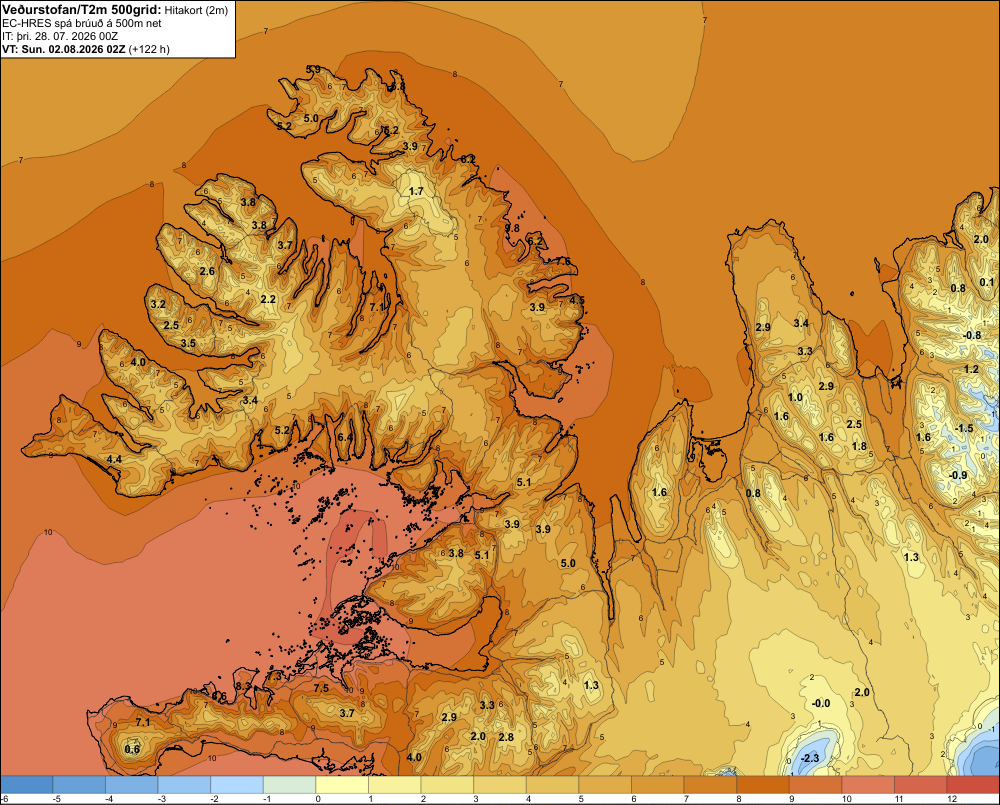Viewport: 1000px width, 805px height.
Task: Click the '(+122 h)' forecast offset text
Action: (149, 49)
